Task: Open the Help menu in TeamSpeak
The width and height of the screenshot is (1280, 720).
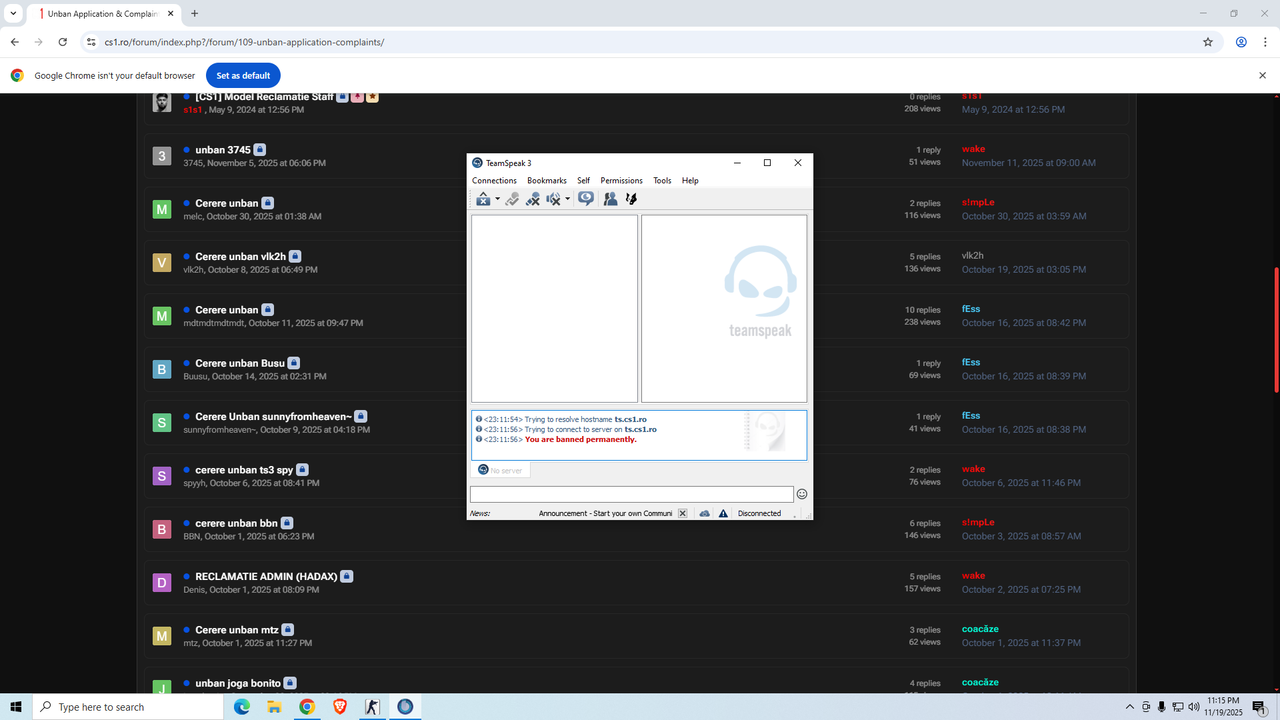Action: [690, 181]
